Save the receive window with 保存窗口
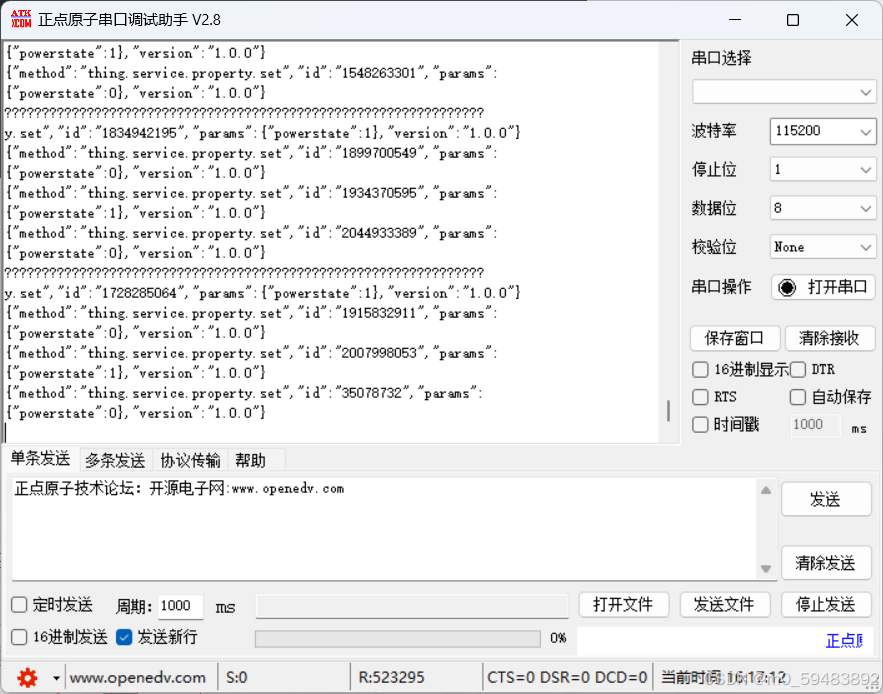The width and height of the screenshot is (883, 694). click(x=734, y=338)
